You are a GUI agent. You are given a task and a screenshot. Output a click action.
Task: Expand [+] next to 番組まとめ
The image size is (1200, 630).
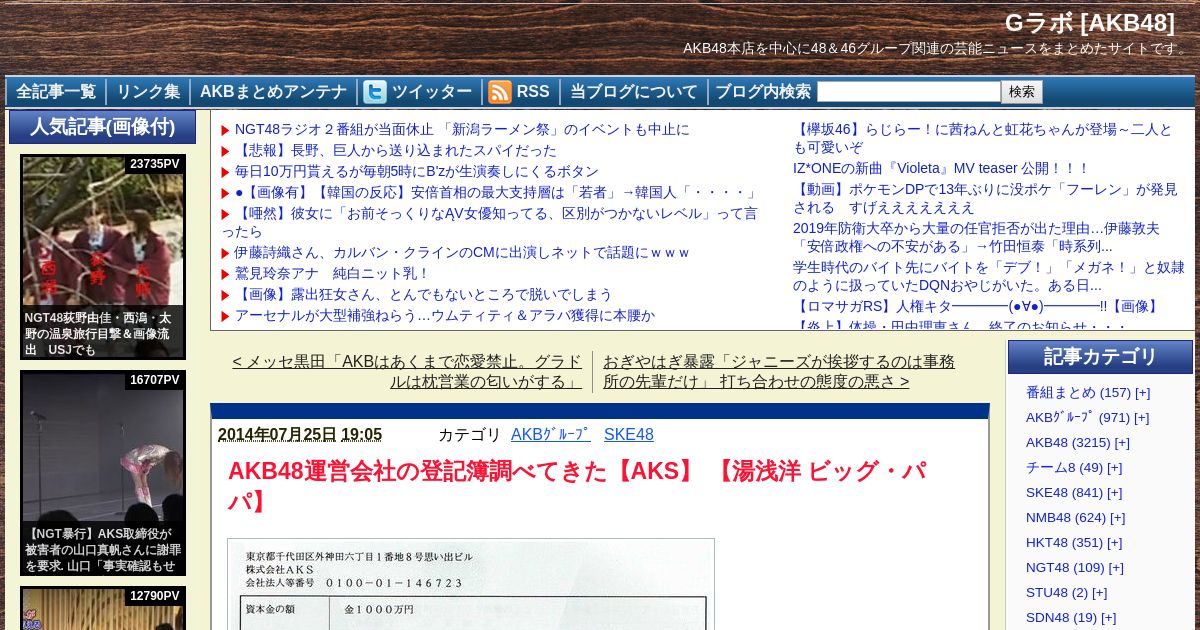pos(1142,392)
